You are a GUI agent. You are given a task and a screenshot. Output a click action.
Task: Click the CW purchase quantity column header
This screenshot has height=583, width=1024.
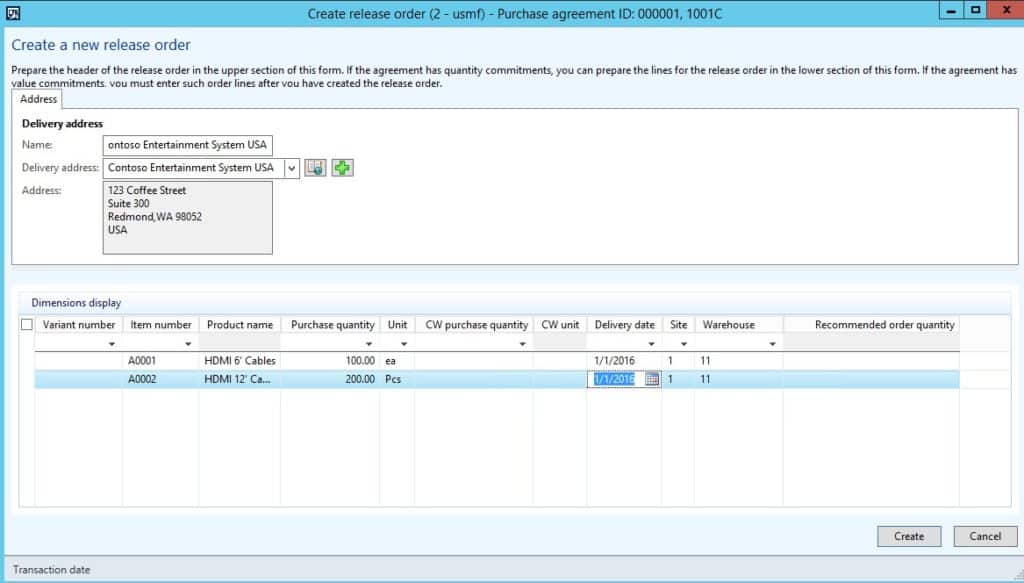point(475,324)
